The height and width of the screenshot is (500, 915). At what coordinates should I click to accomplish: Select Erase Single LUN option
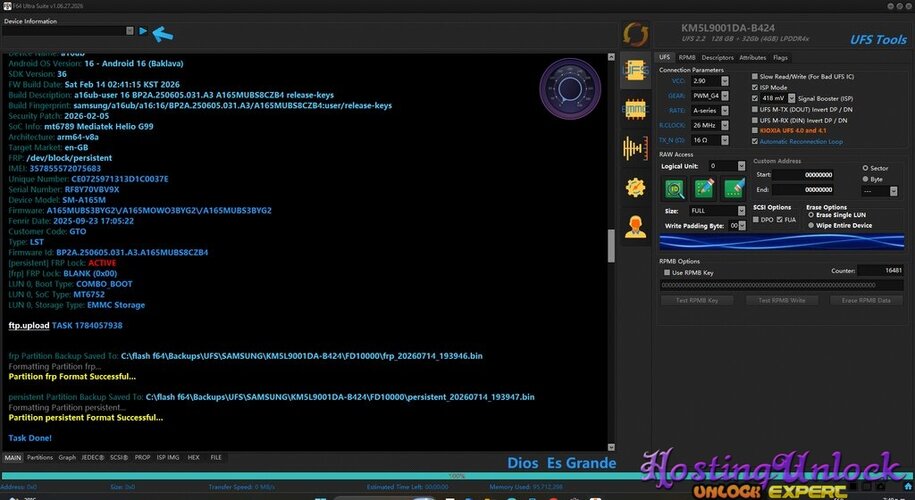click(x=811, y=215)
